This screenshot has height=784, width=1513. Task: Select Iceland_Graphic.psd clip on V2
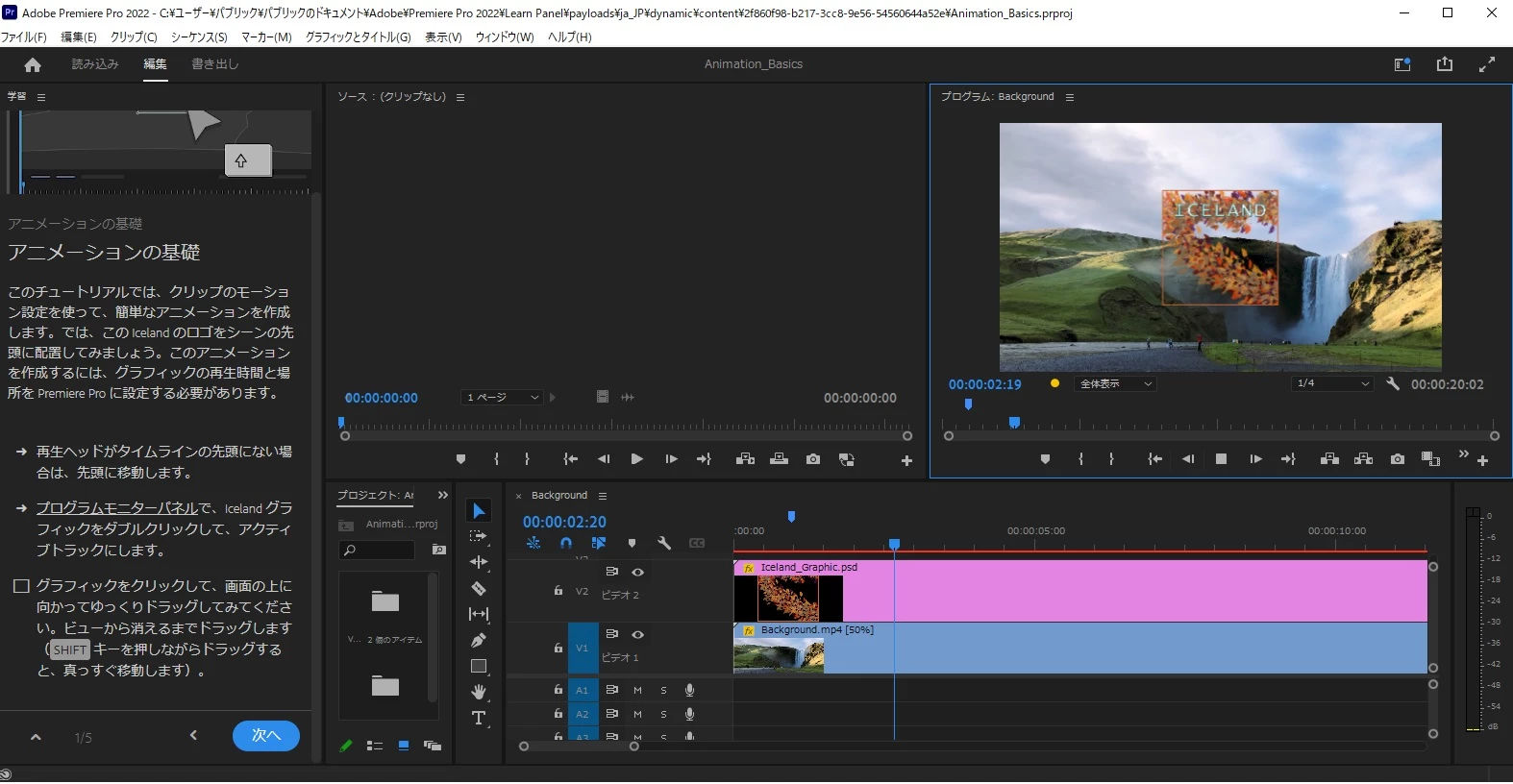coord(1080,591)
